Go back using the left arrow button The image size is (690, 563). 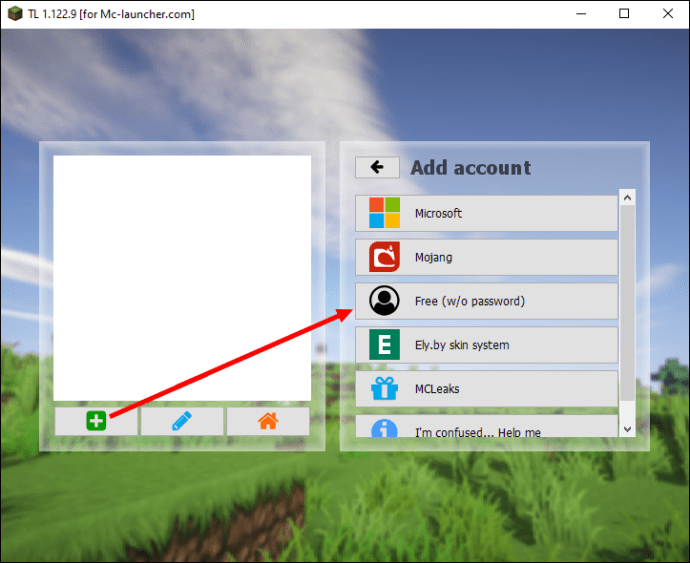click(x=377, y=167)
